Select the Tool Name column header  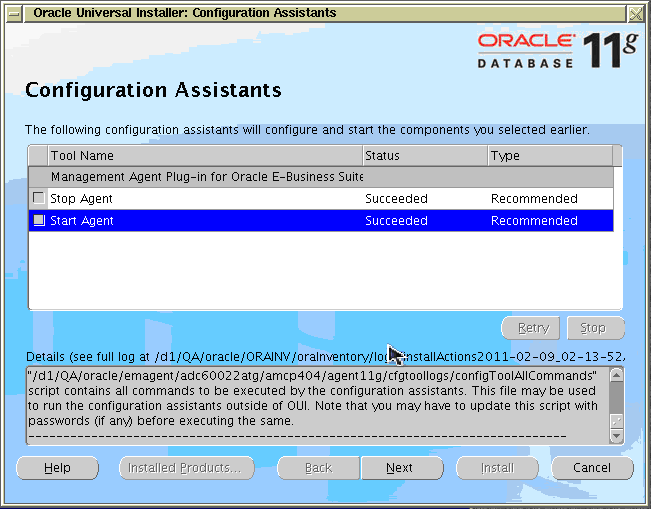click(x=205, y=156)
